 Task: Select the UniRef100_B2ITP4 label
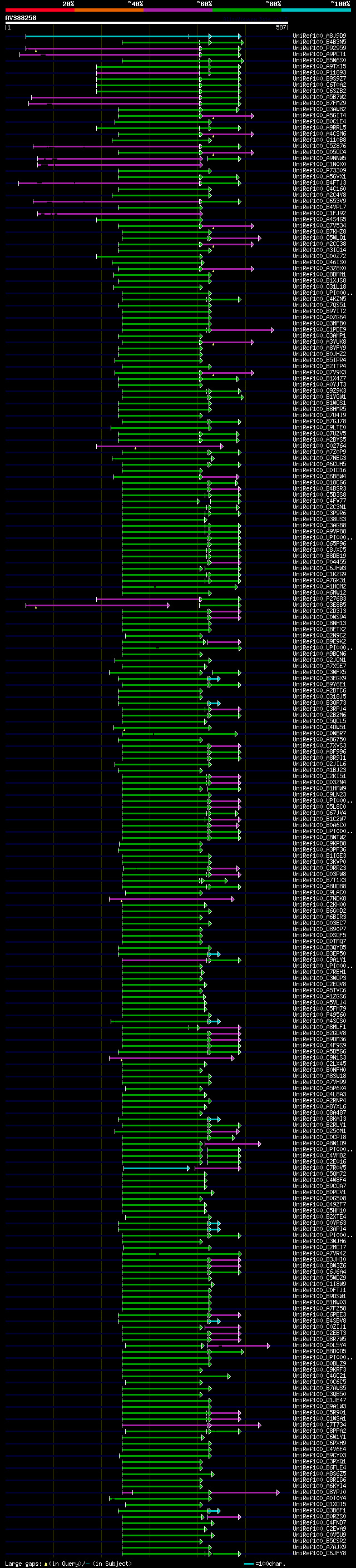coord(319,367)
